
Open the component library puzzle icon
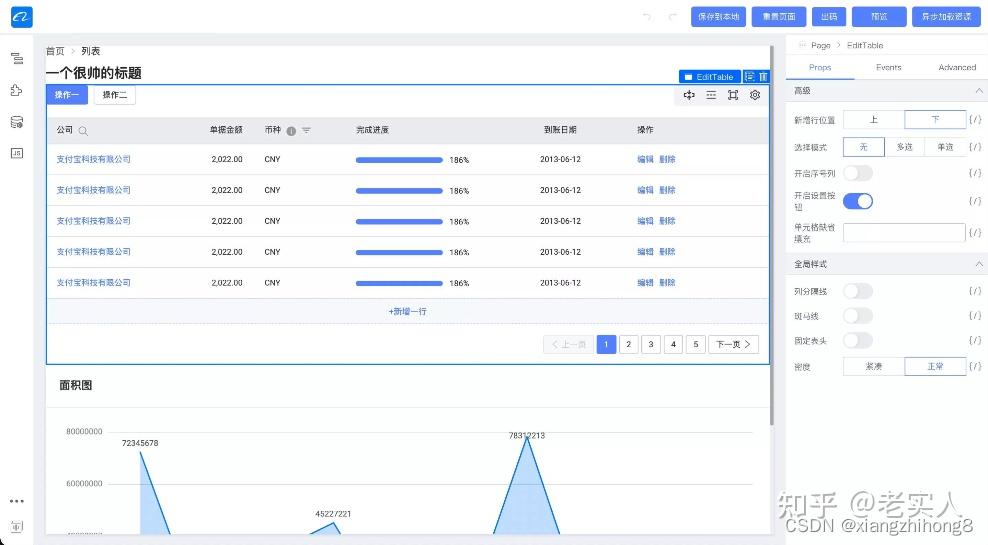click(17, 90)
